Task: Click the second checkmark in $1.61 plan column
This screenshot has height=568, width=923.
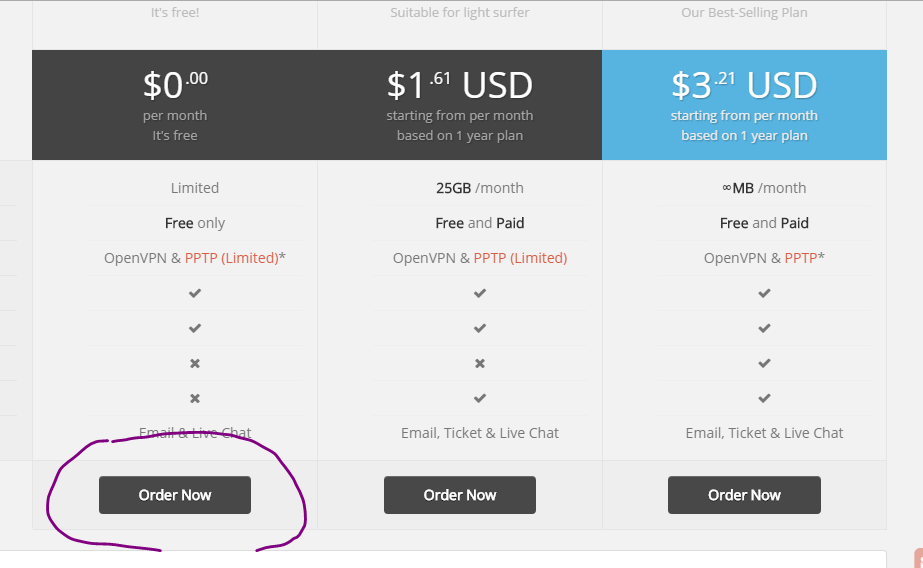Action: pos(480,328)
